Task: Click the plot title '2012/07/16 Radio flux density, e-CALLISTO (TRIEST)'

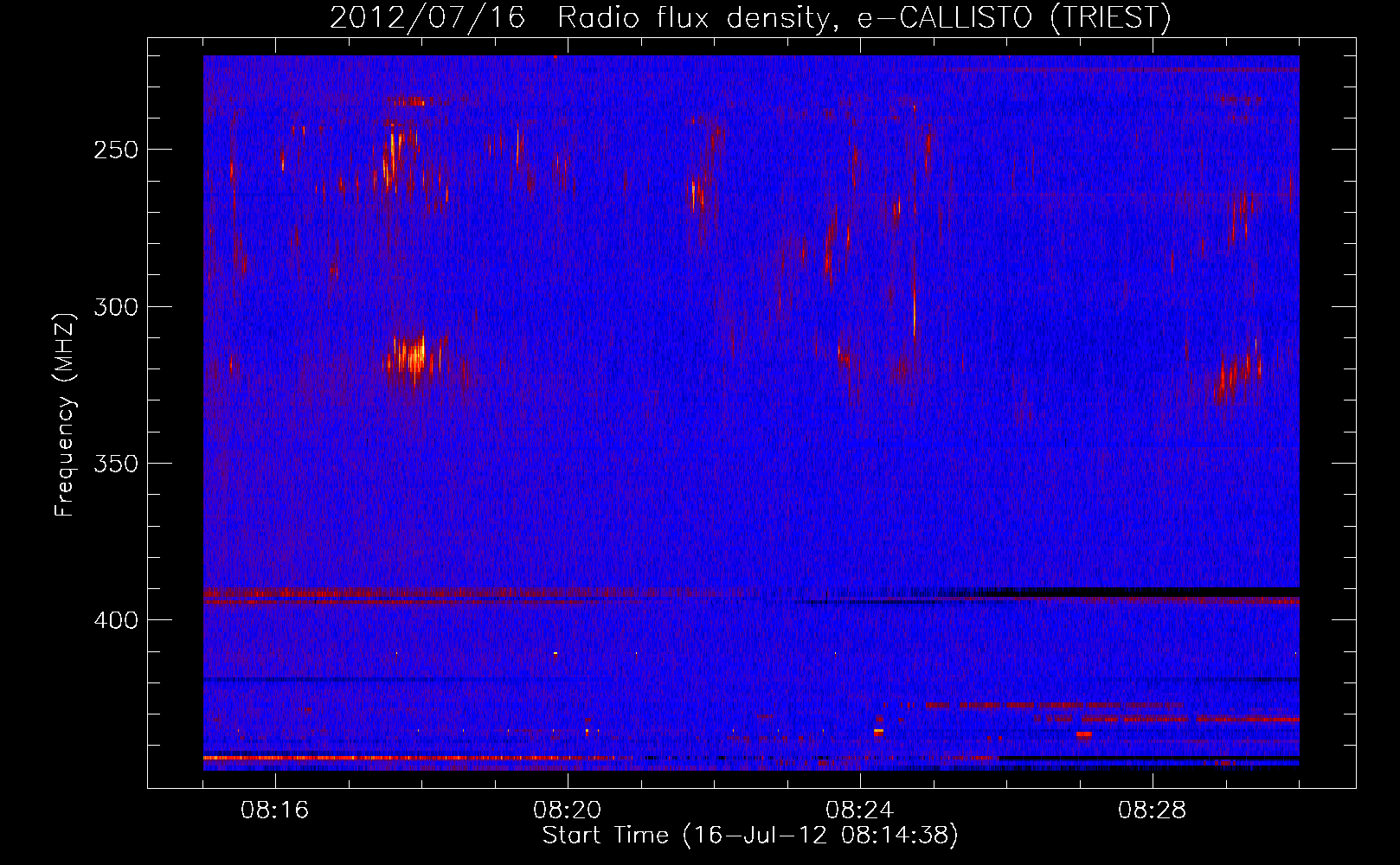Action: coord(750,18)
